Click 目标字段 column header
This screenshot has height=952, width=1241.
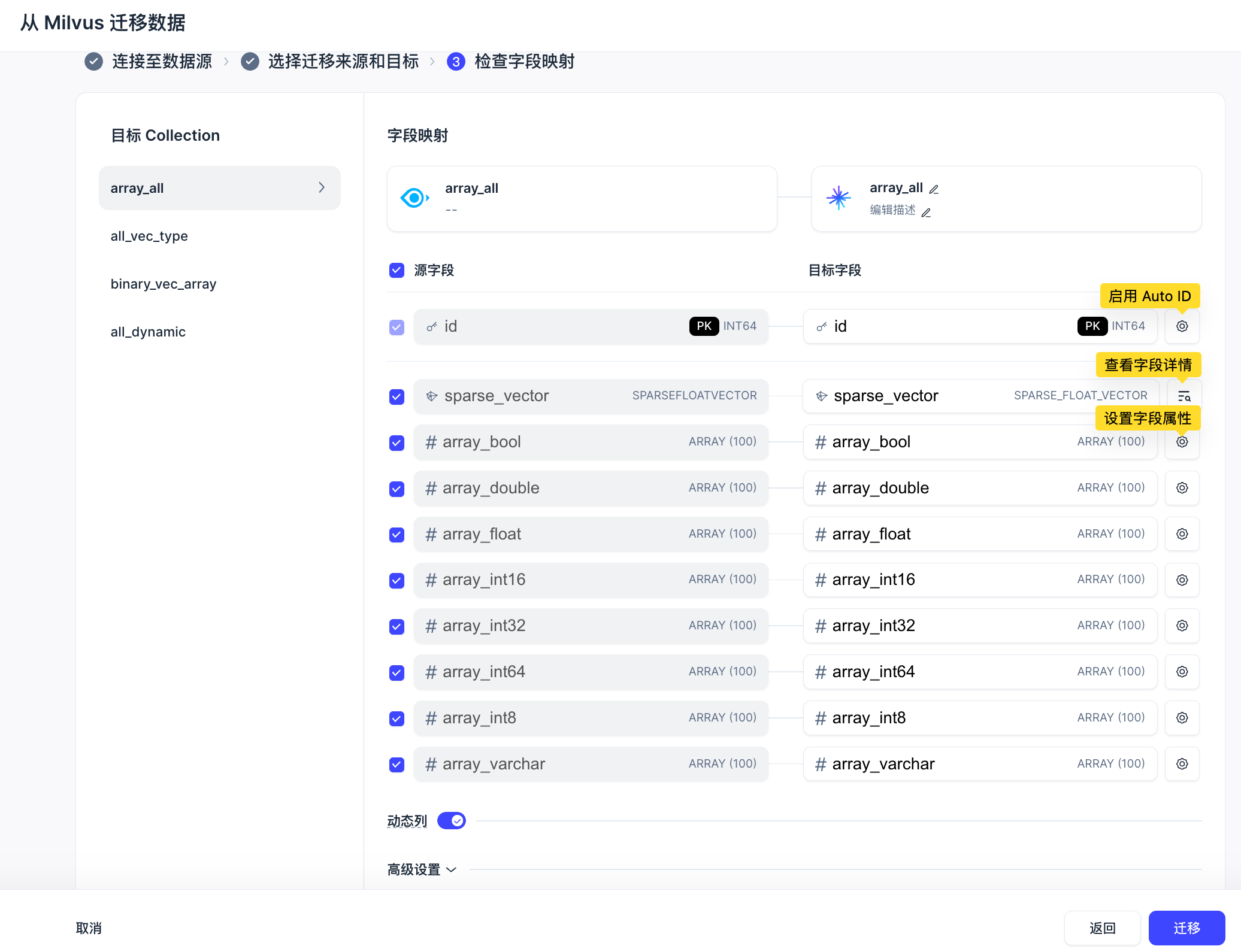(834, 271)
